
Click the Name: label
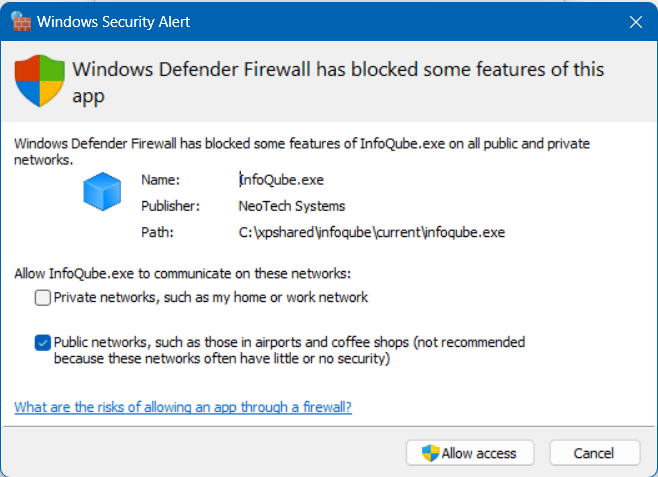(160, 180)
